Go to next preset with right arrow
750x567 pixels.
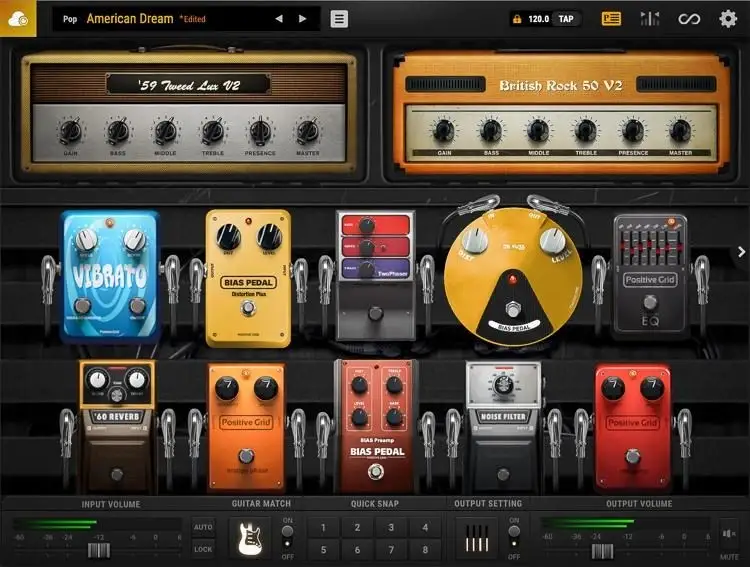pos(303,19)
